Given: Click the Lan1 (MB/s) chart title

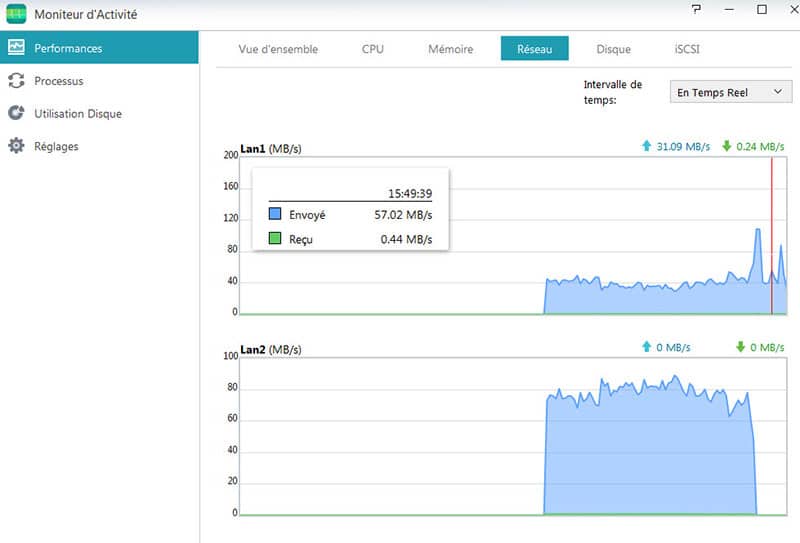Looking at the screenshot, I should point(270,149).
